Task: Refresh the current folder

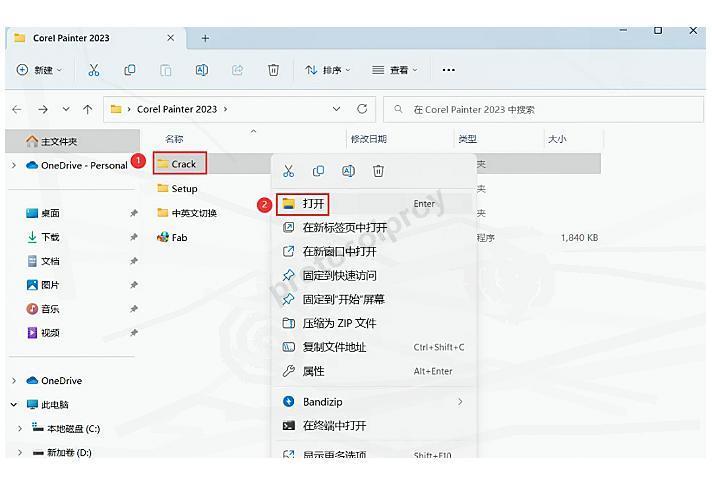Action: coord(362,109)
